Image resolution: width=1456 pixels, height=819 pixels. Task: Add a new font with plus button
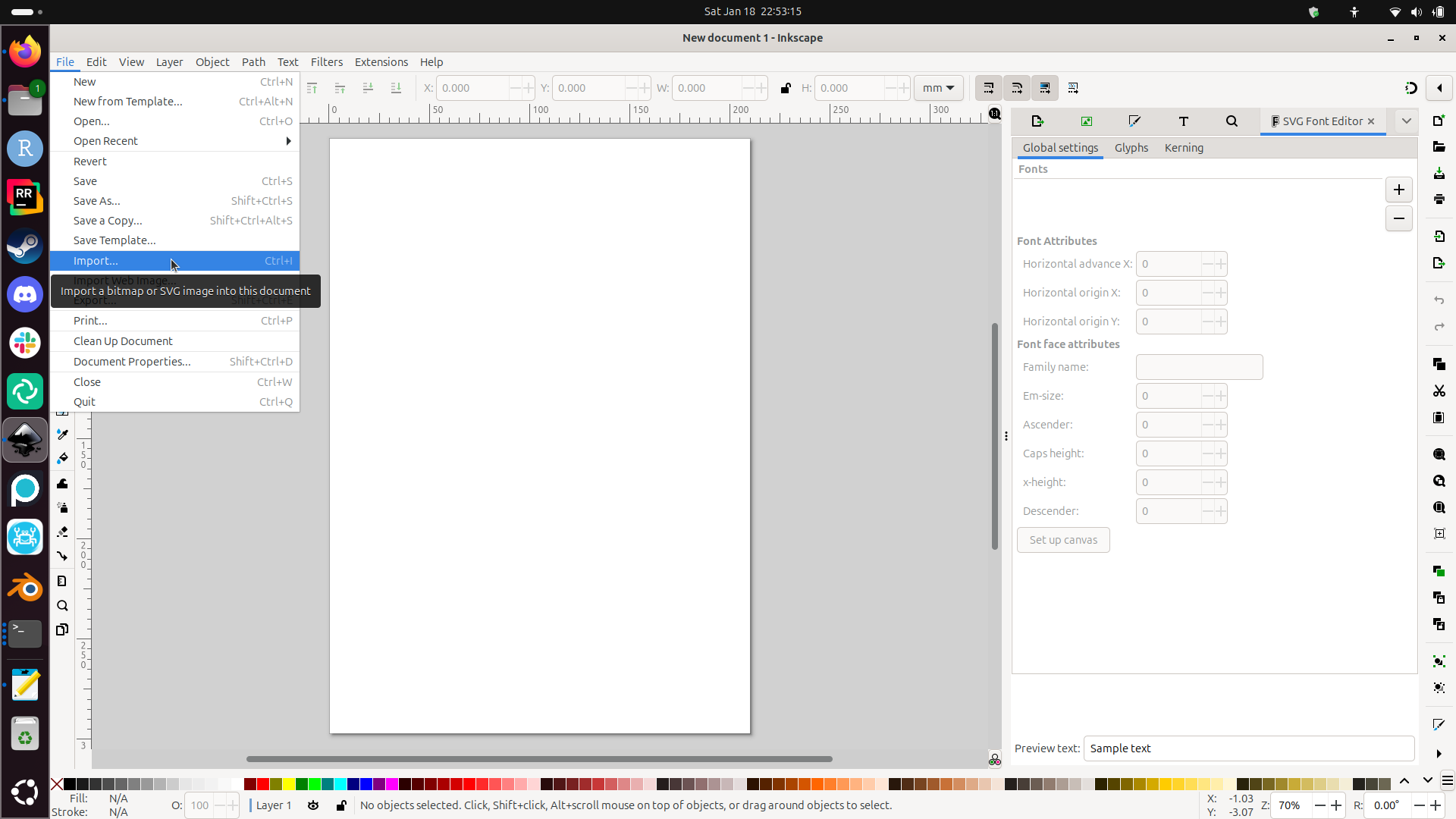click(1399, 190)
